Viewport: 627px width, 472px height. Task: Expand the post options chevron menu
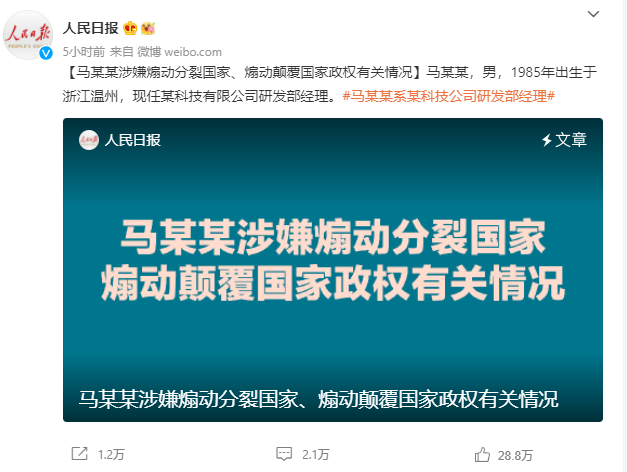tap(593, 14)
